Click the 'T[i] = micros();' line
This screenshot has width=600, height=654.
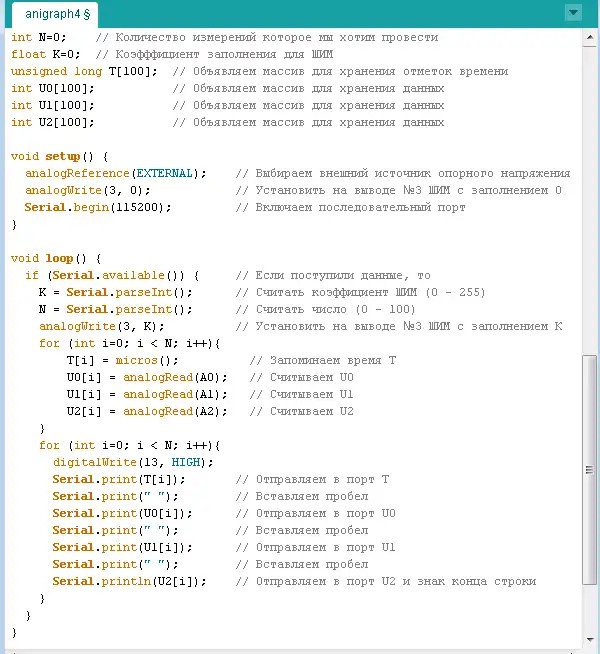(x=123, y=361)
